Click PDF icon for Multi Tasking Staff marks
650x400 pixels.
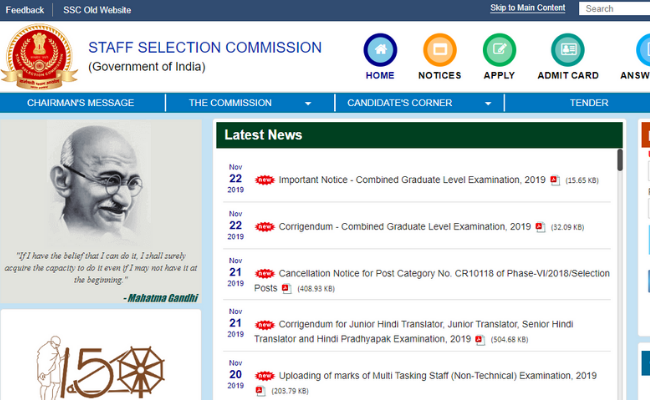coord(261,390)
